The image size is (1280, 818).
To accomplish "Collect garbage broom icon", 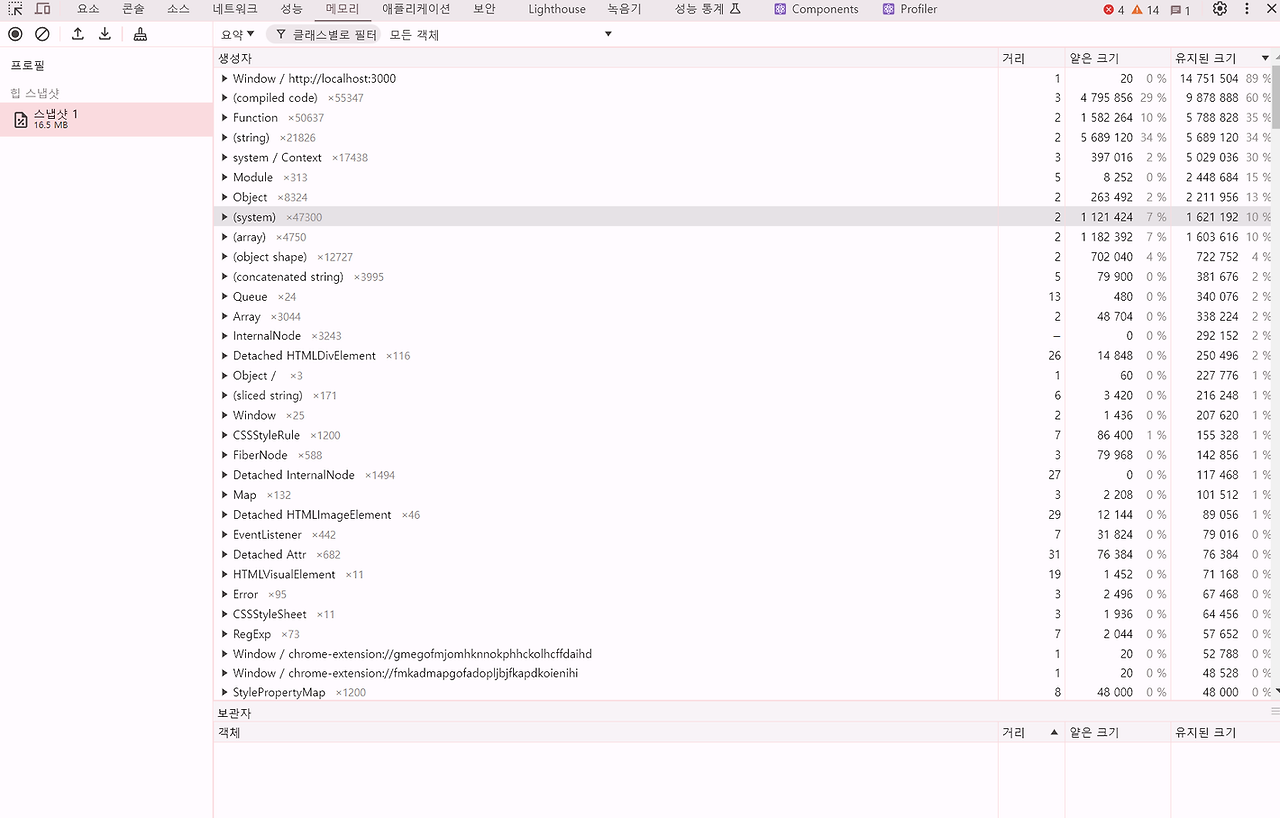I will (x=140, y=34).
